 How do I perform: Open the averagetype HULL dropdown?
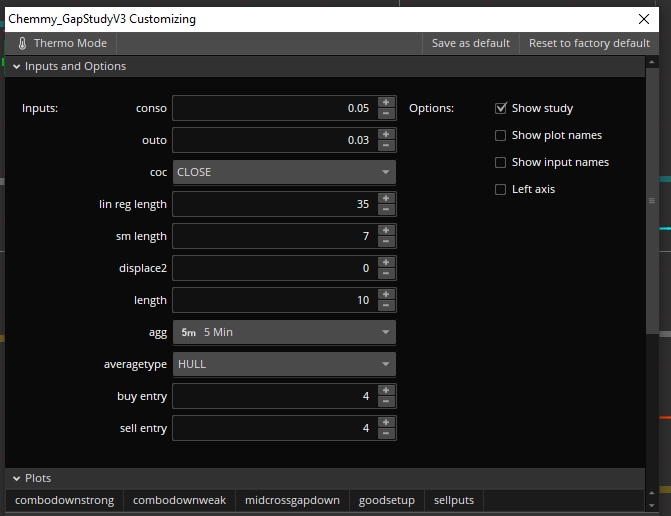point(284,364)
